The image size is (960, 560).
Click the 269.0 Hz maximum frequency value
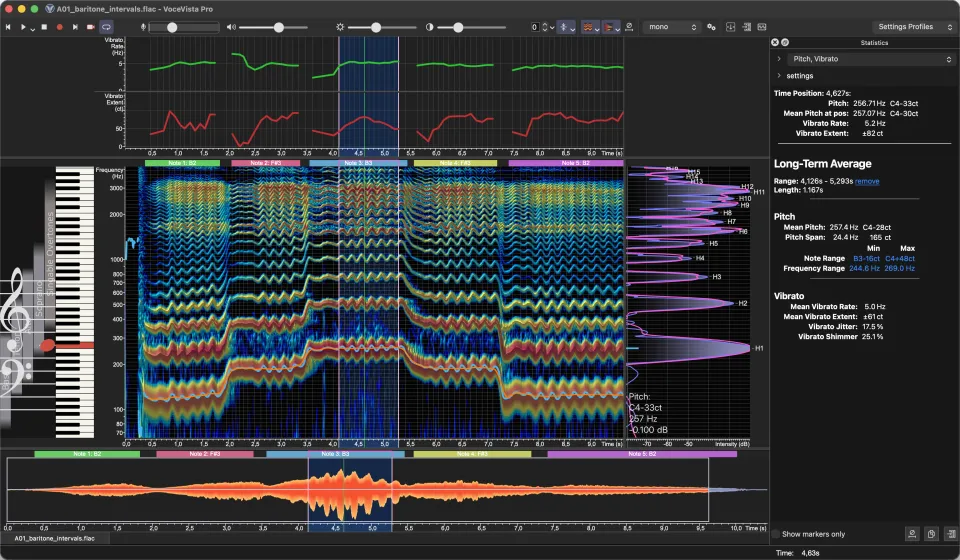click(899, 268)
